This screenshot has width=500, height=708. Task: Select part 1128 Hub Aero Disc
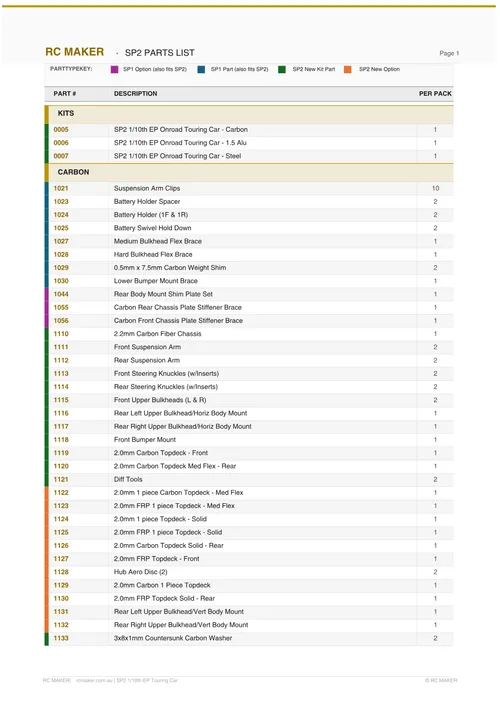tap(61, 572)
